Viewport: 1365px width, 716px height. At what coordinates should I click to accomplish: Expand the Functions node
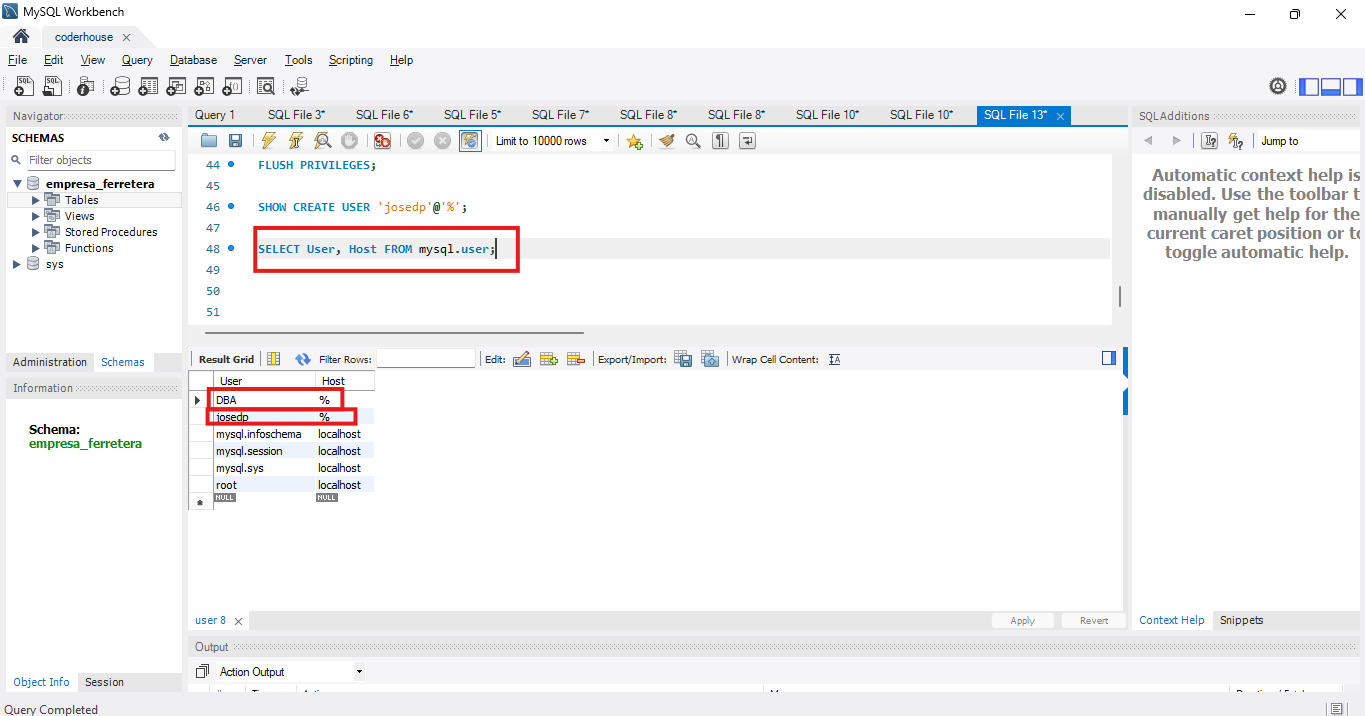[36, 248]
